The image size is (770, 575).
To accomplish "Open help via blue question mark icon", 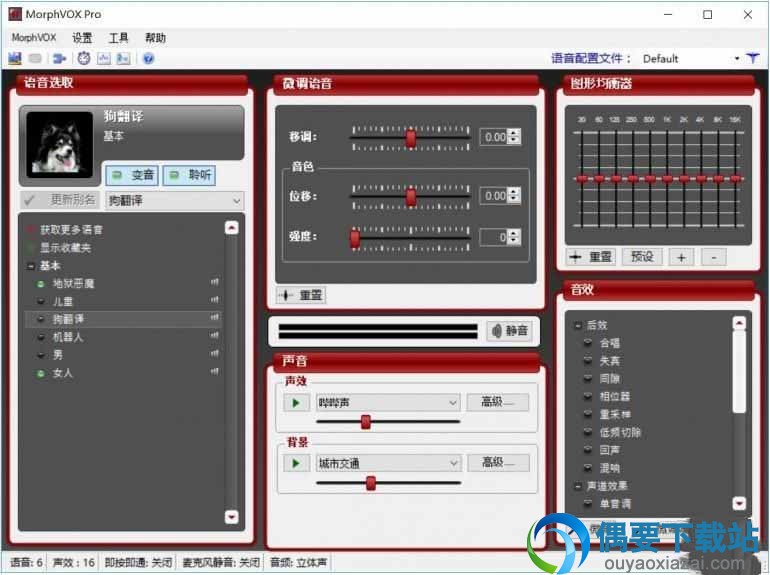I will (148, 58).
